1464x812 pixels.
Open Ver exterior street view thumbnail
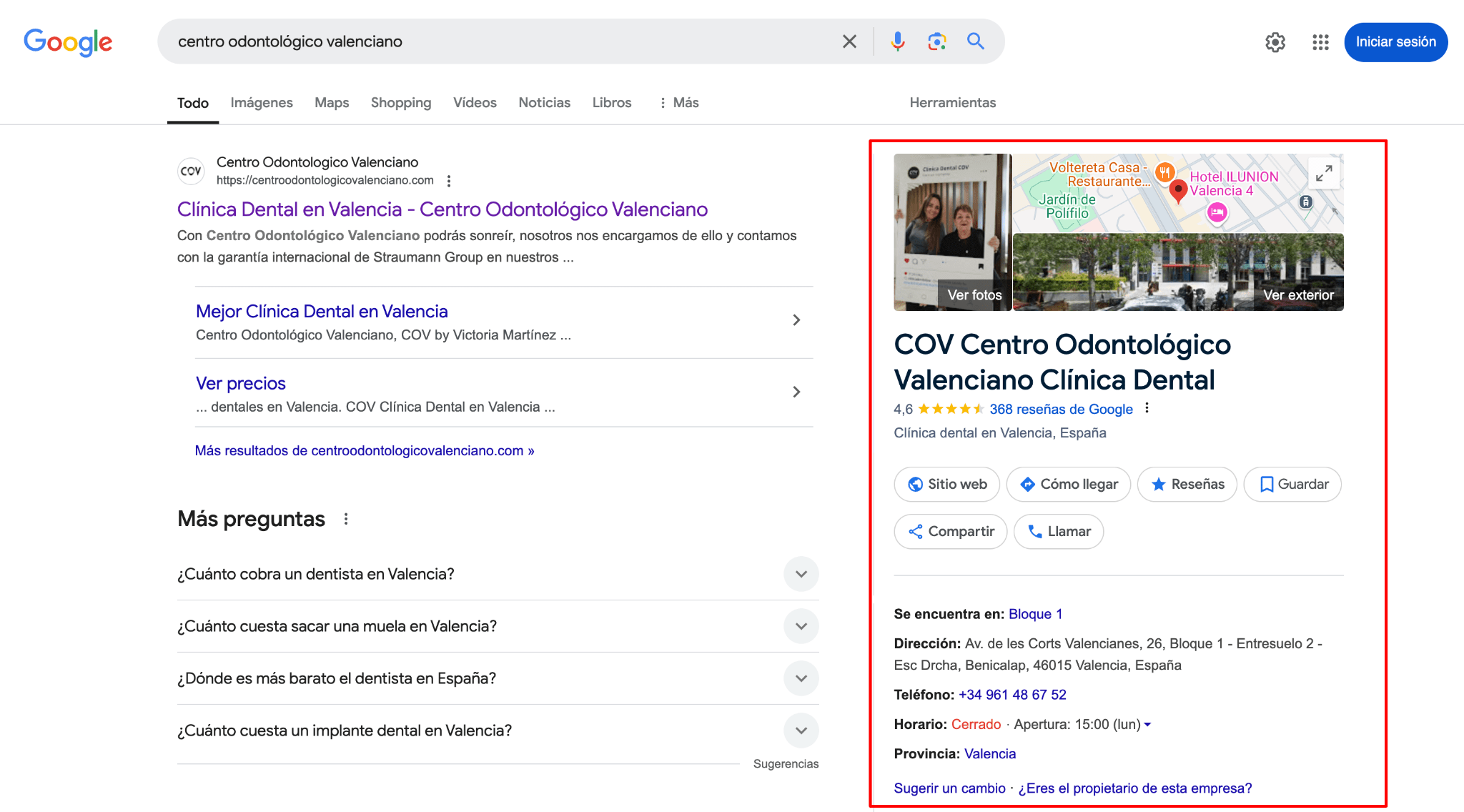click(x=1178, y=272)
